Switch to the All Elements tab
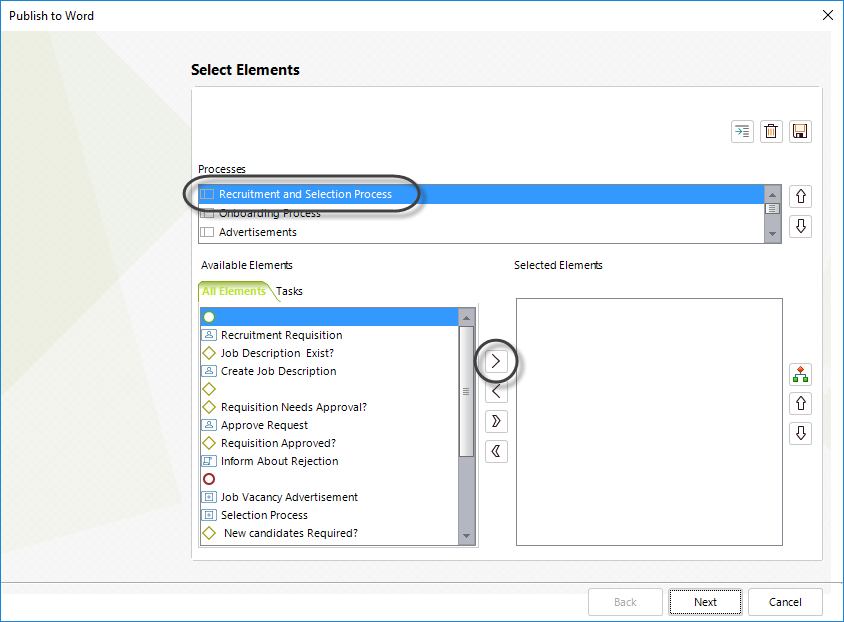The width and height of the screenshot is (844, 622). pyautogui.click(x=234, y=291)
